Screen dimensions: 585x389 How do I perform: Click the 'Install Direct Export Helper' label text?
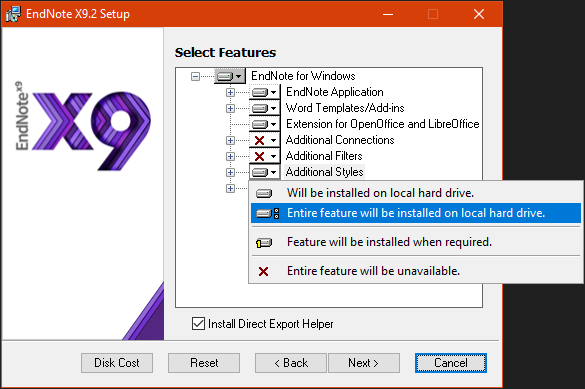[270, 324]
